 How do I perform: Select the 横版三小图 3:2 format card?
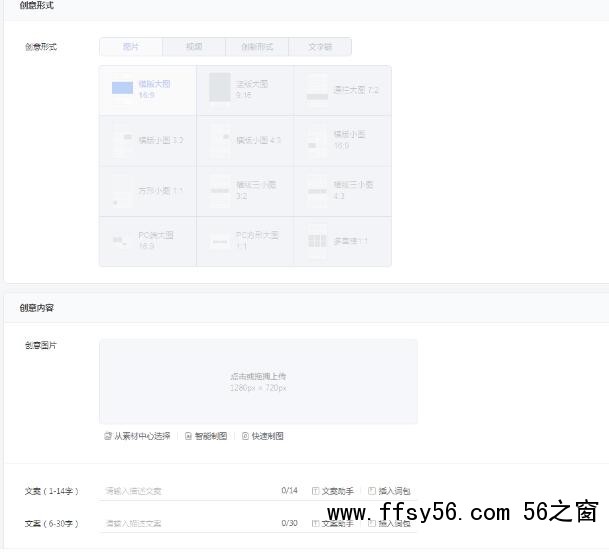click(x=245, y=191)
